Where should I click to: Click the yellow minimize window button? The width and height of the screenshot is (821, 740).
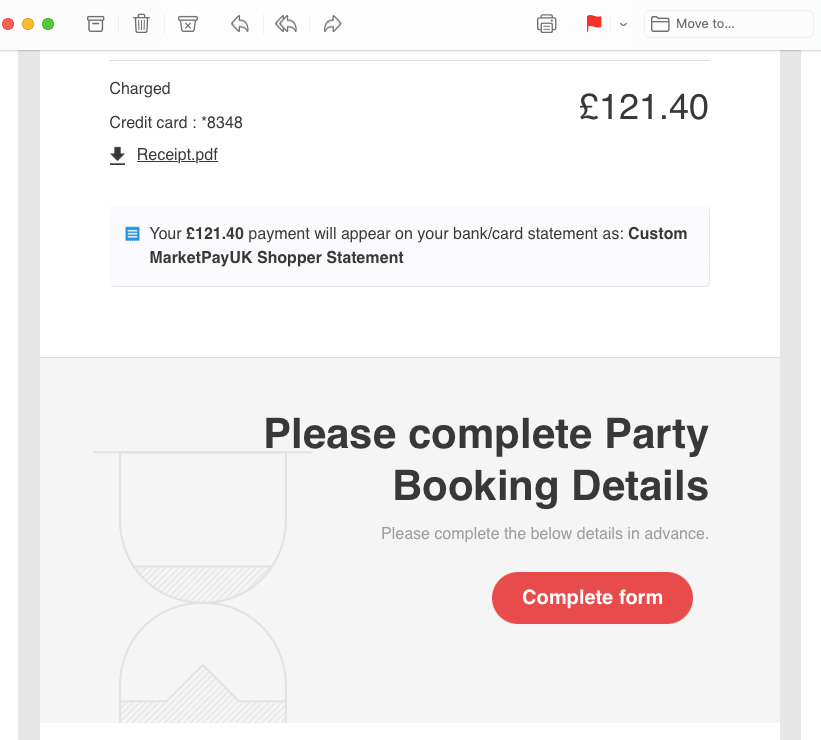pyautogui.click(x=28, y=24)
